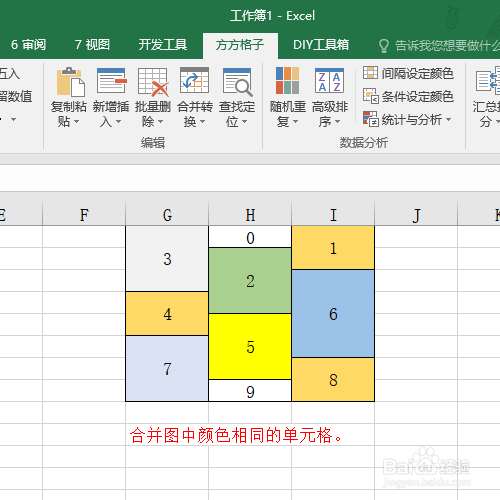Select the orange cell containing 4
The image size is (500, 500).
167,314
